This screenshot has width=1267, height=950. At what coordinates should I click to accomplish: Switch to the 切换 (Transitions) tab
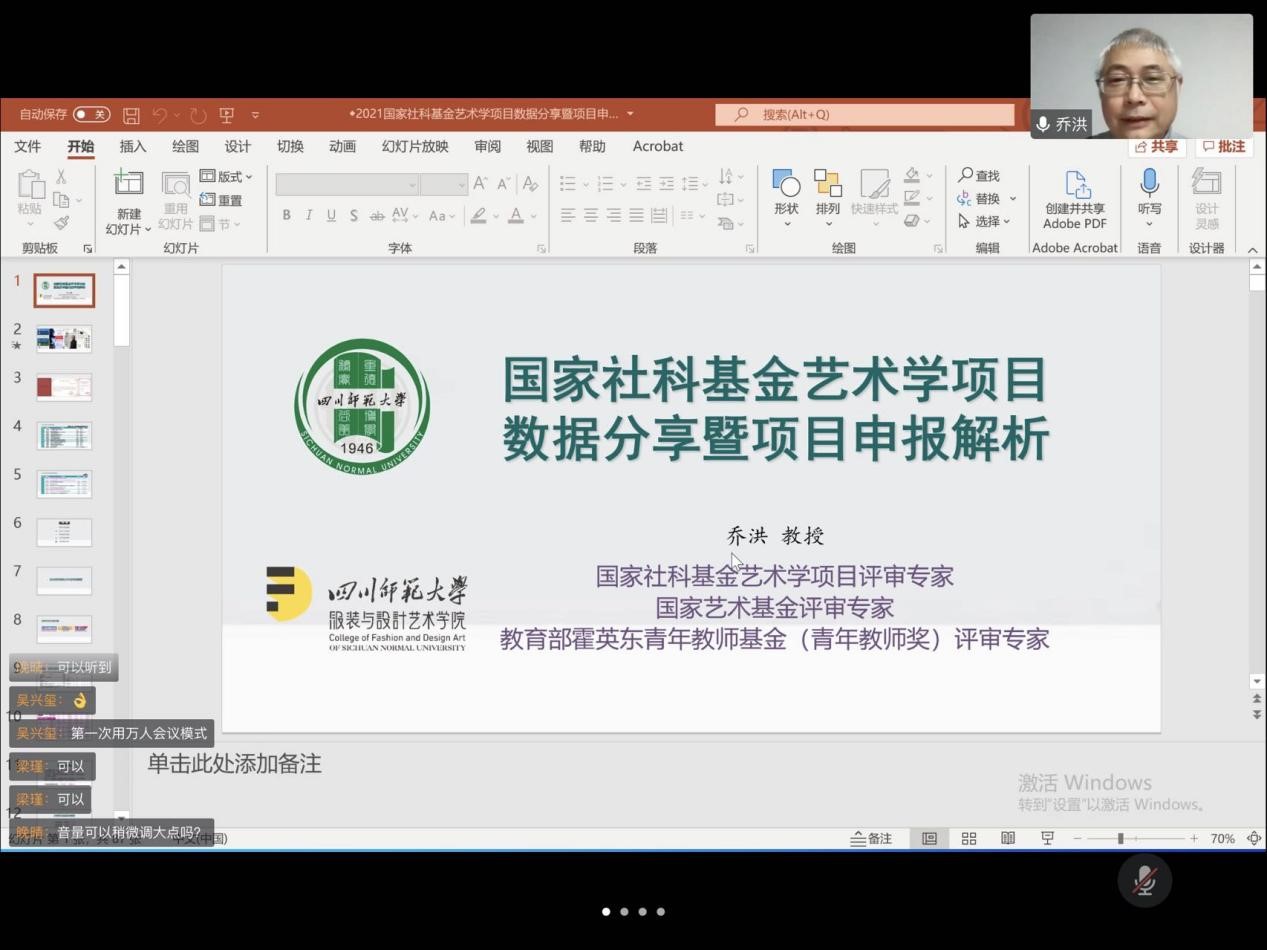(290, 146)
